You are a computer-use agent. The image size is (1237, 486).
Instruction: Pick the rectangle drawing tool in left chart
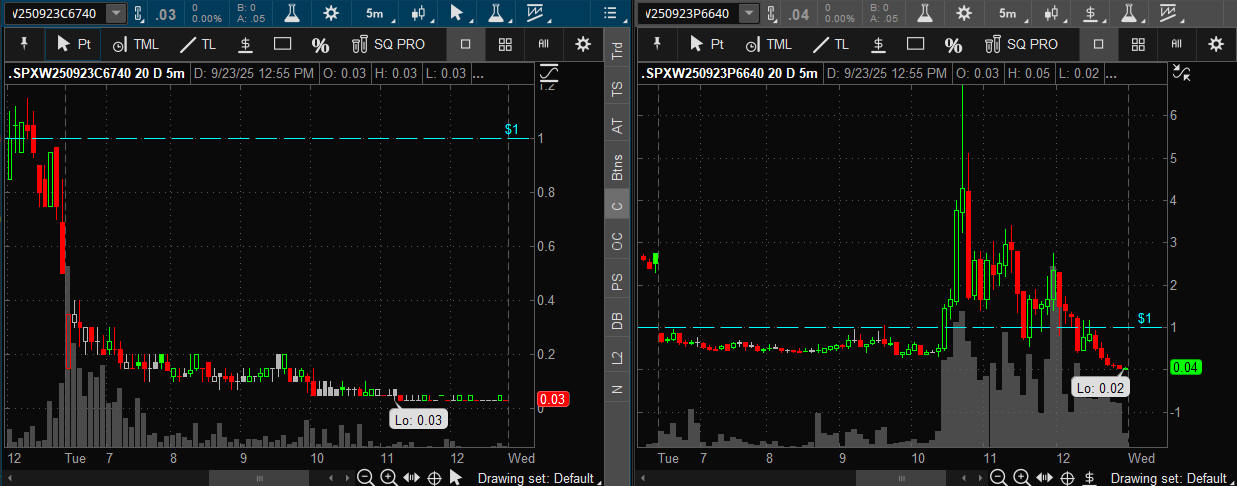click(x=282, y=44)
